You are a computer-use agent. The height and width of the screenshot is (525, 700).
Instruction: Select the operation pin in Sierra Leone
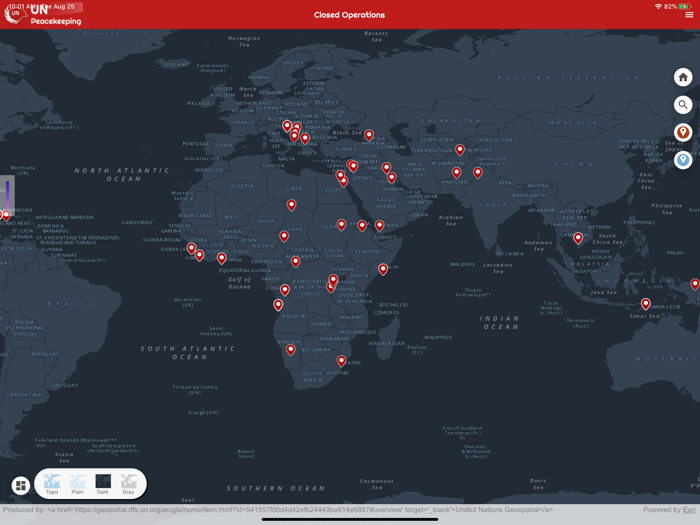(x=192, y=248)
